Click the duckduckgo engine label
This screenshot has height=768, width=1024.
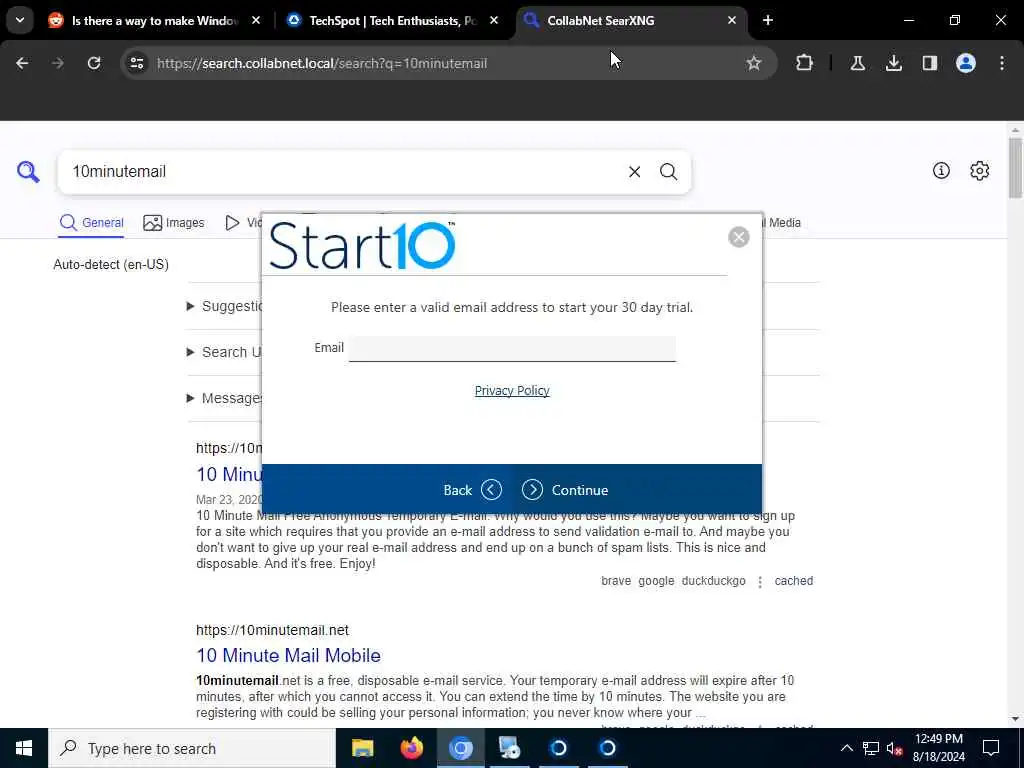point(713,581)
